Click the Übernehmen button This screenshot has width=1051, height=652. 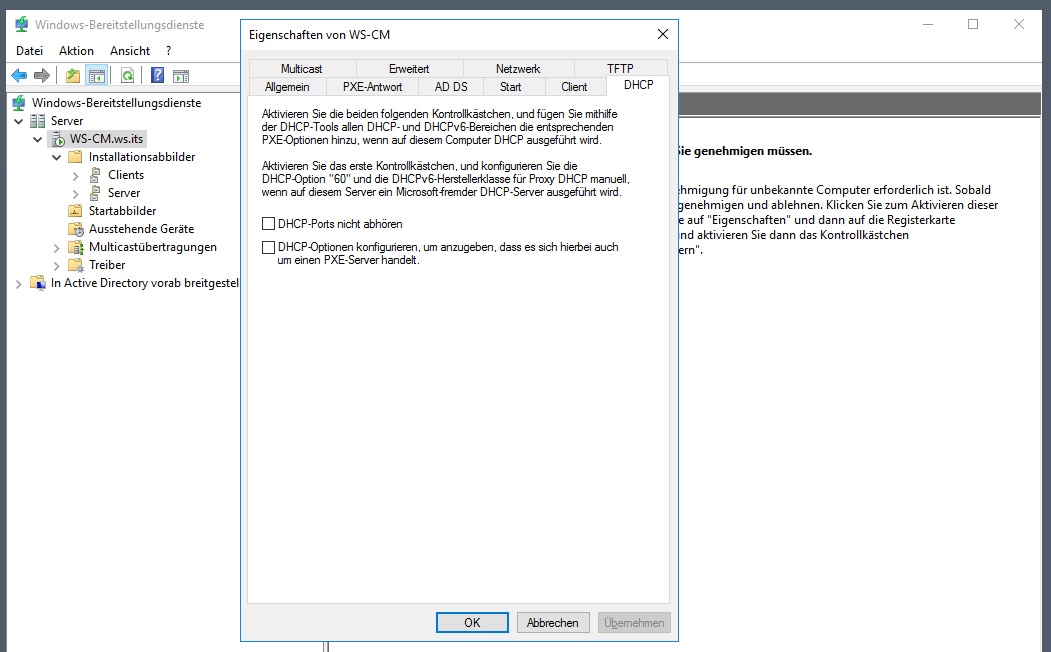(634, 623)
